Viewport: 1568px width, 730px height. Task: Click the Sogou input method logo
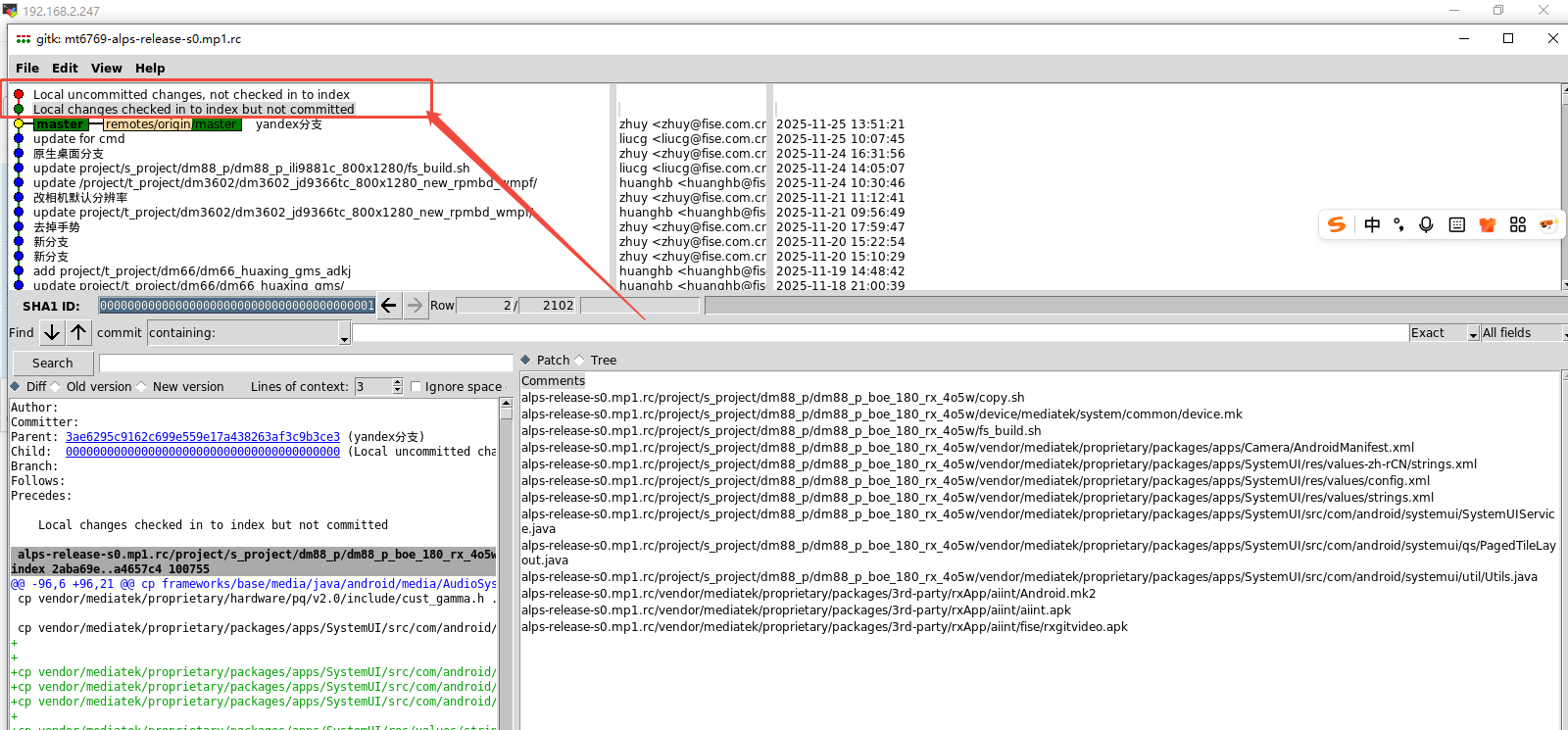[x=1337, y=224]
